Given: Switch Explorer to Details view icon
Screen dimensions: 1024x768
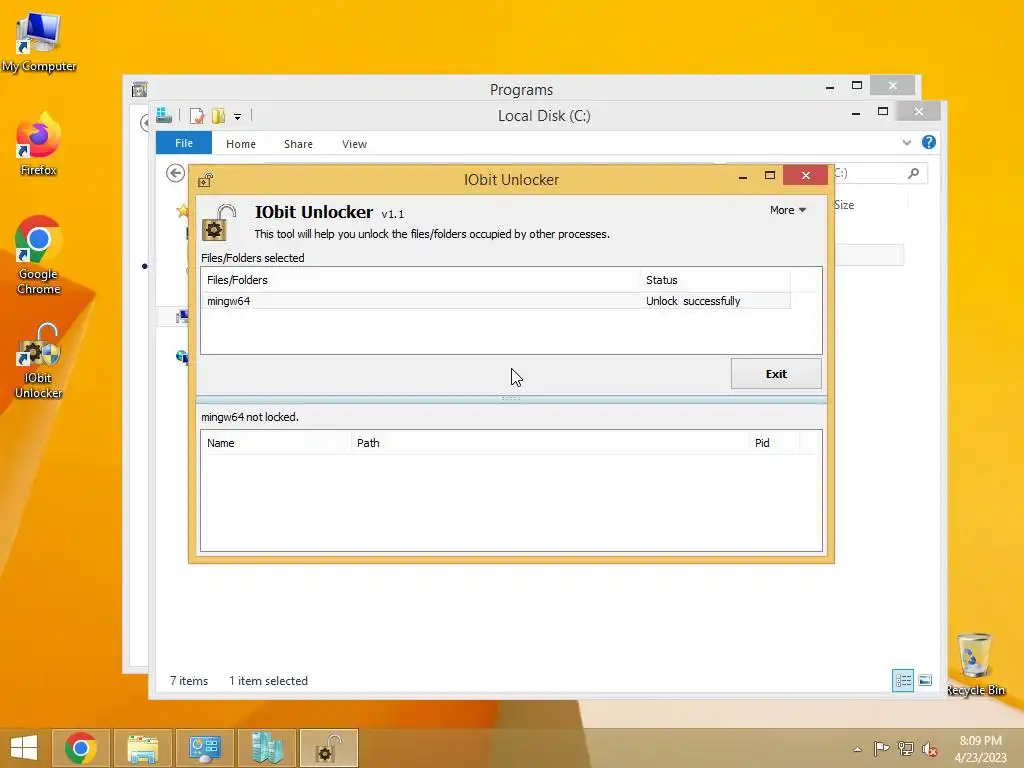Looking at the screenshot, I should [x=903, y=680].
